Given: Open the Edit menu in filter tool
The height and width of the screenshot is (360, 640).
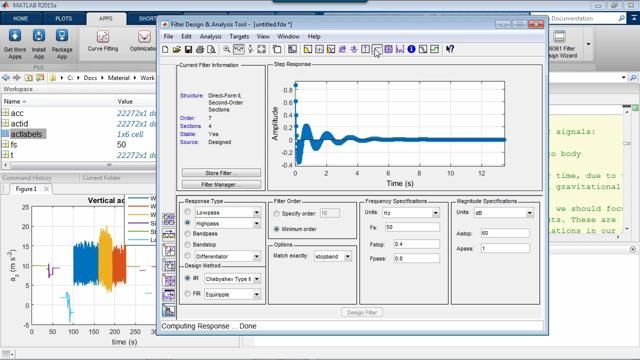Looking at the screenshot, I should [x=186, y=36].
